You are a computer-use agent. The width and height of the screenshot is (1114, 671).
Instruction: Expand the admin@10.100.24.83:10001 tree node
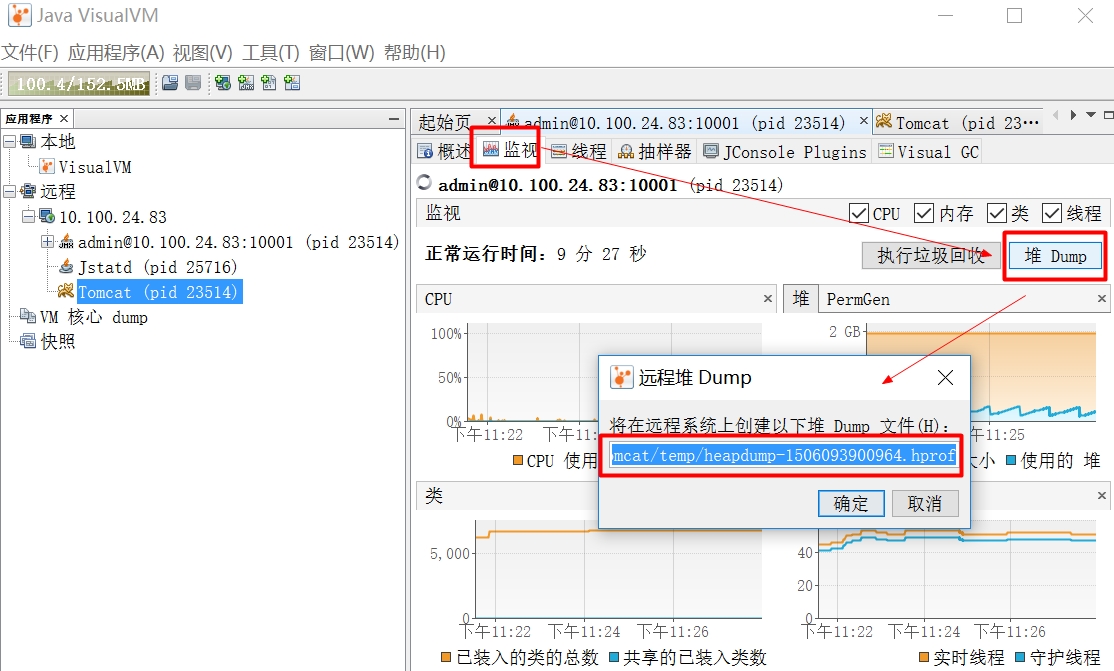(48, 242)
